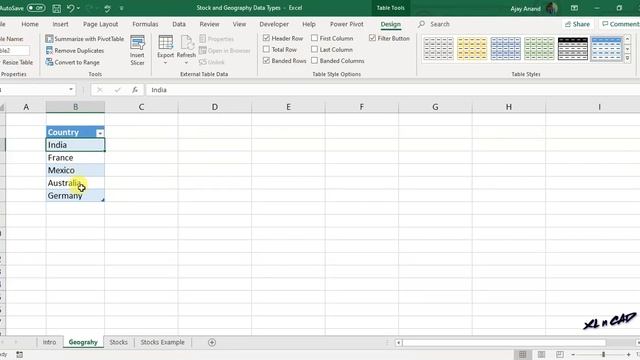Show the next row of Table Styles
This screenshot has width=640, height=360.
point(628,49)
